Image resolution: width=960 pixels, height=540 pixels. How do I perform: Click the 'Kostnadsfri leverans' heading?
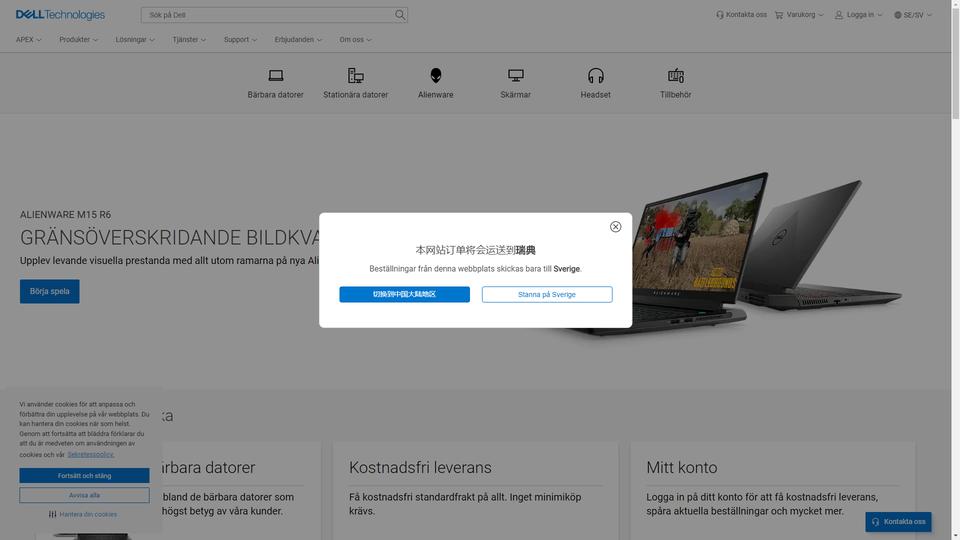click(x=420, y=468)
